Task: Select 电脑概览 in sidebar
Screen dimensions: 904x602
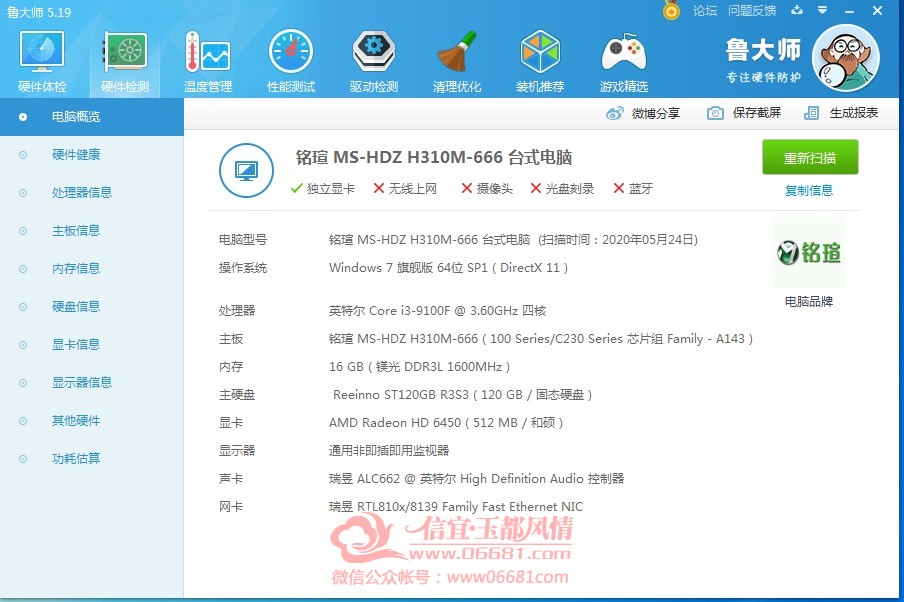Action: point(92,116)
